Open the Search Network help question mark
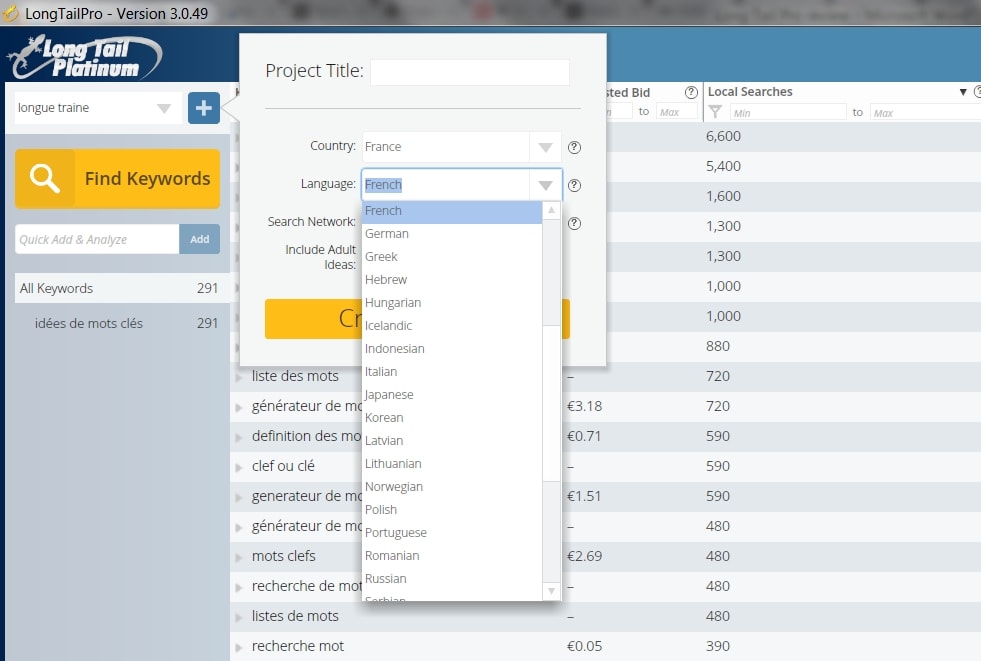This screenshot has height=661, width=981. coord(574,224)
